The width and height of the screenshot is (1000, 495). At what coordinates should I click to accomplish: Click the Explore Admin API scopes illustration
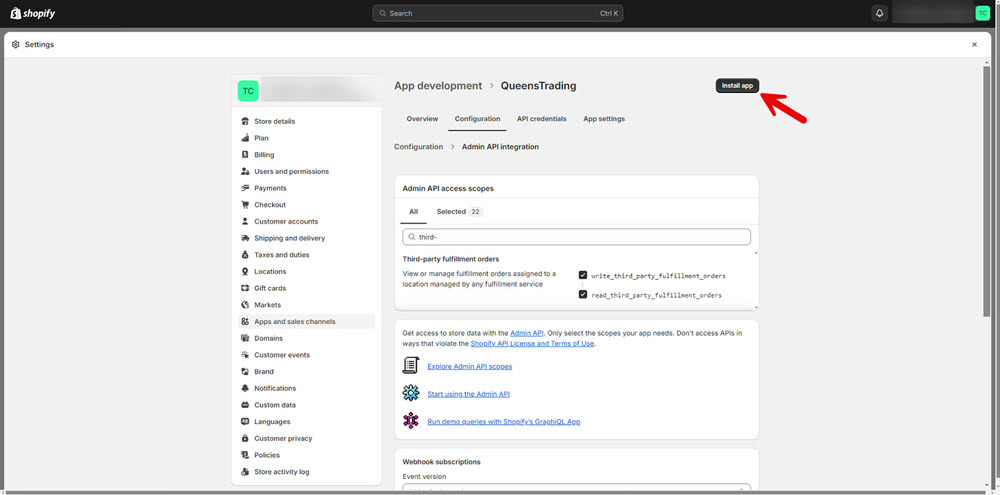[x=411, y=366]
